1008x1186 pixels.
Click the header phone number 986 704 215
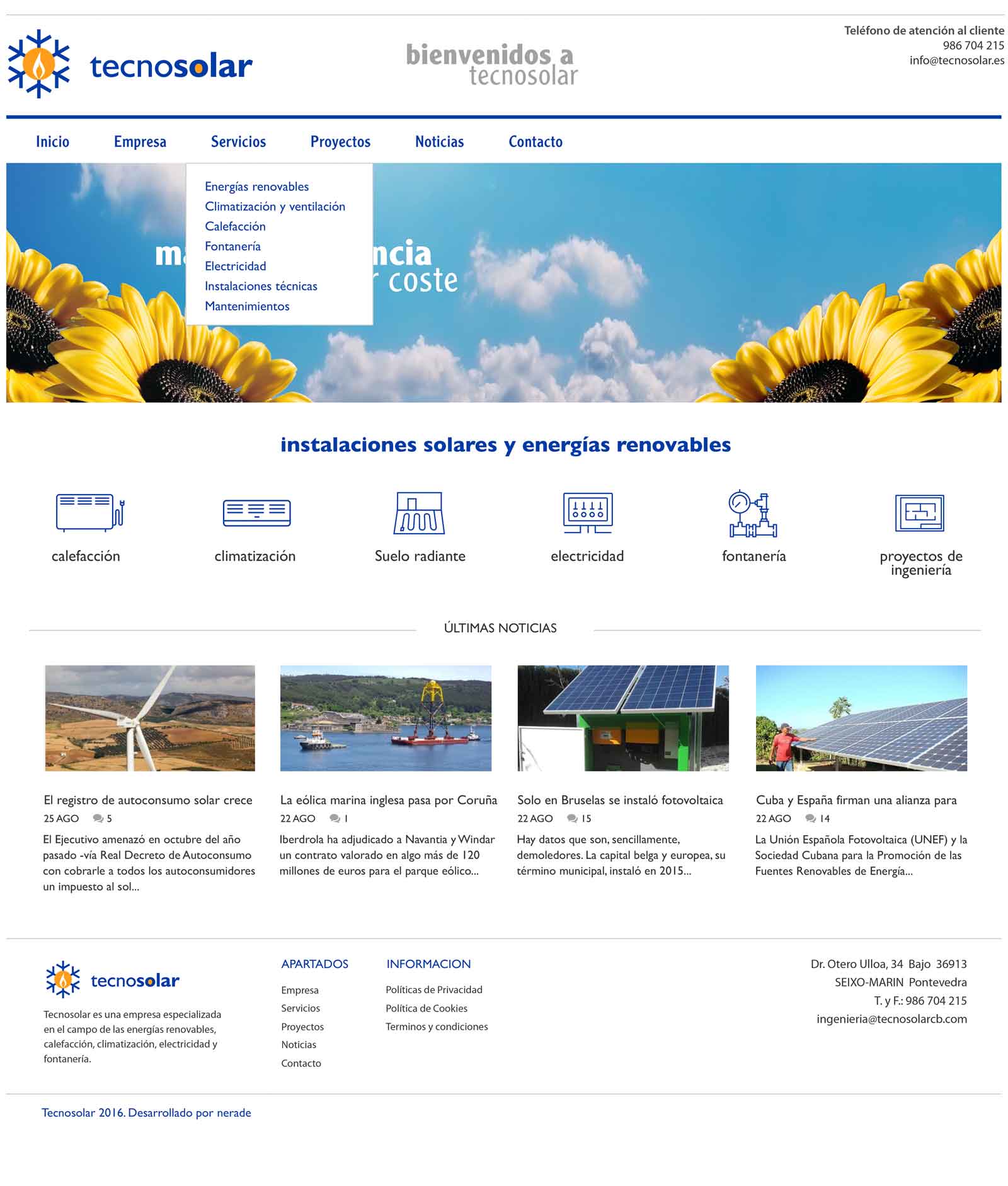tap(973, 45)
